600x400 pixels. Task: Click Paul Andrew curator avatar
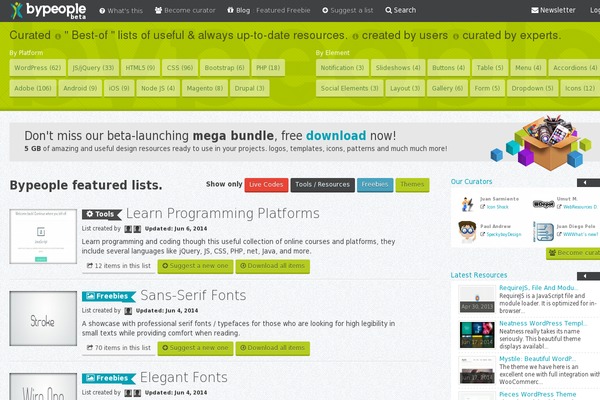point(467,231)
